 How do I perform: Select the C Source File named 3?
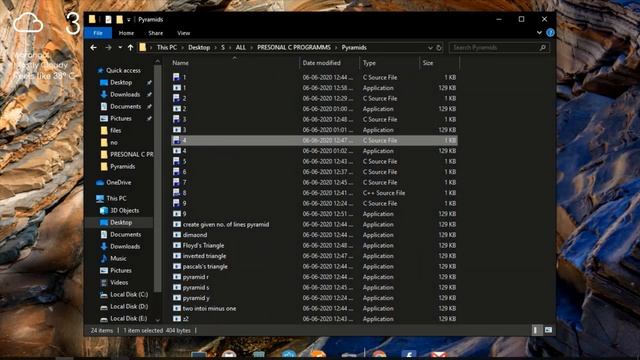click(314, 119)
